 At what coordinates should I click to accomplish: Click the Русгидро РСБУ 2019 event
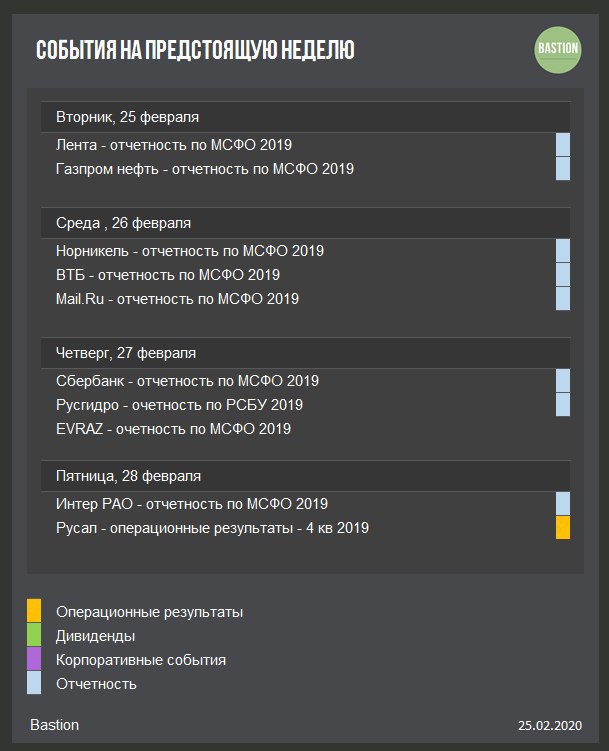click(180, 405)
